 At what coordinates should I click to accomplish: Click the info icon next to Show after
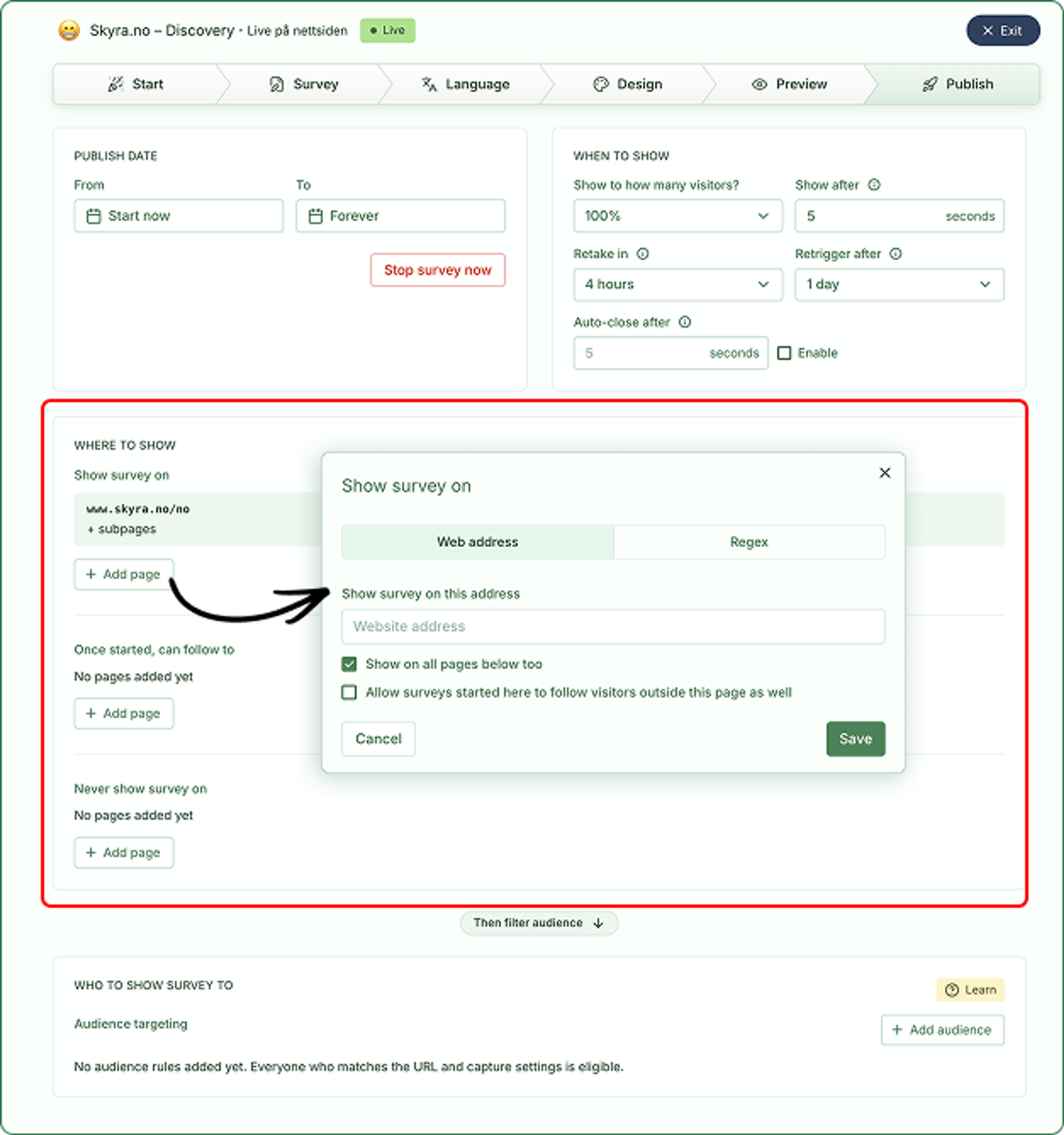coord(874,185)
